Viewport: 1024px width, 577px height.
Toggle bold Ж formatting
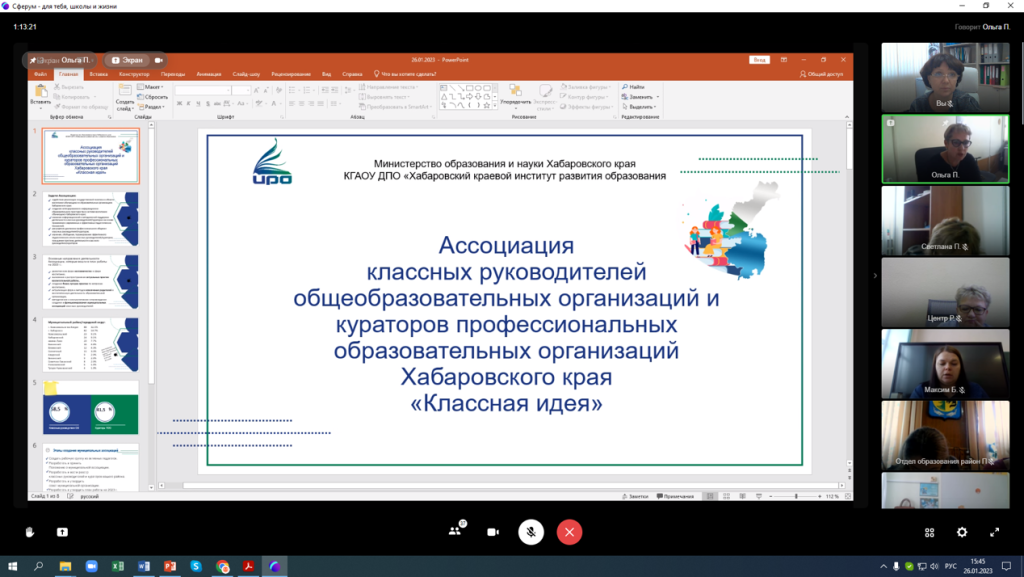pos(179,104)
